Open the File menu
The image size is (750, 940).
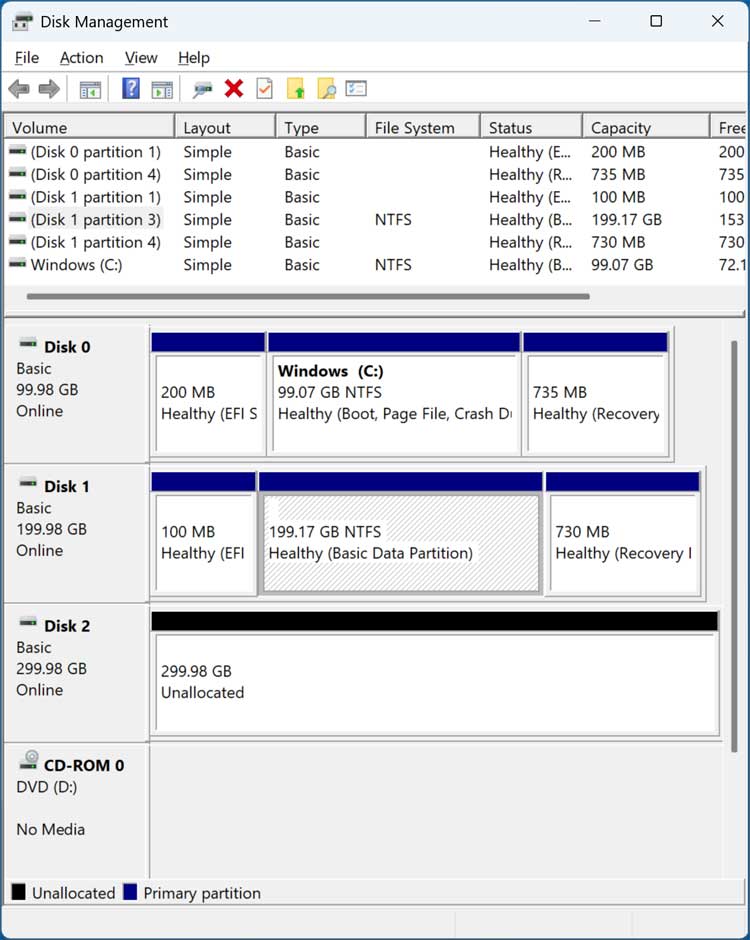click(x=27, y=58)
